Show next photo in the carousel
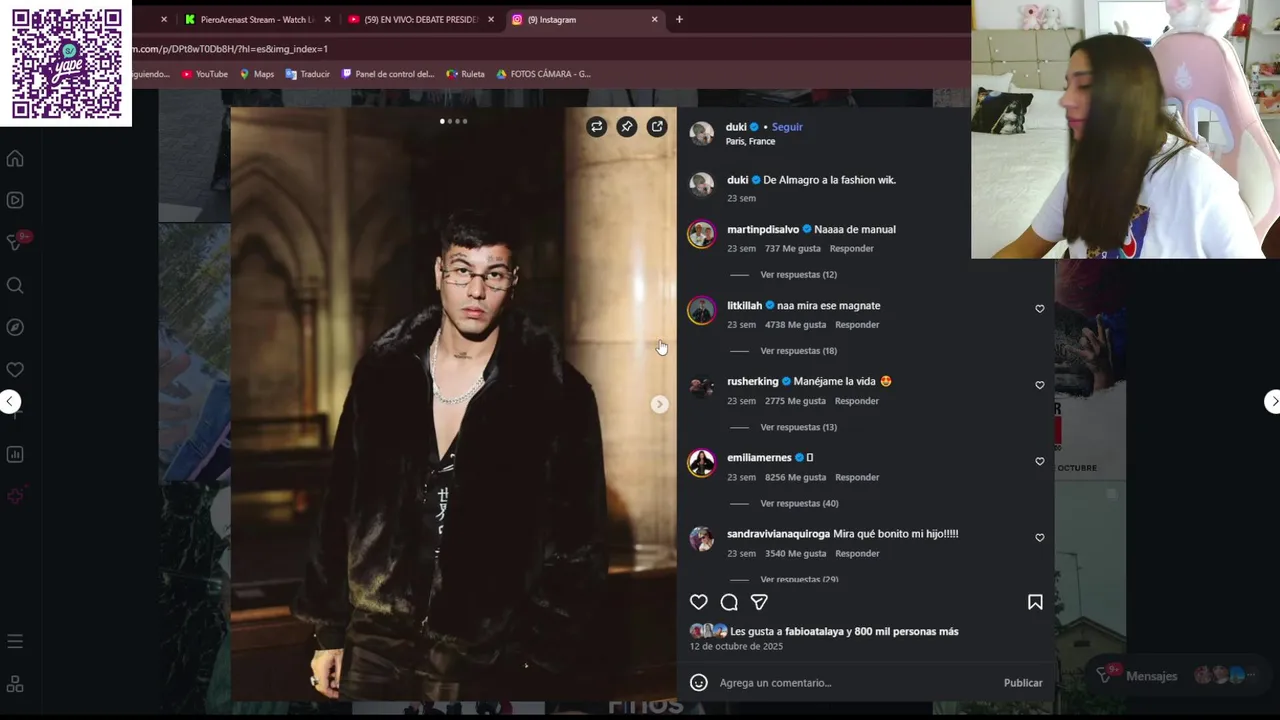Screen dimensions: 1280x720 (x=659, y=404)
